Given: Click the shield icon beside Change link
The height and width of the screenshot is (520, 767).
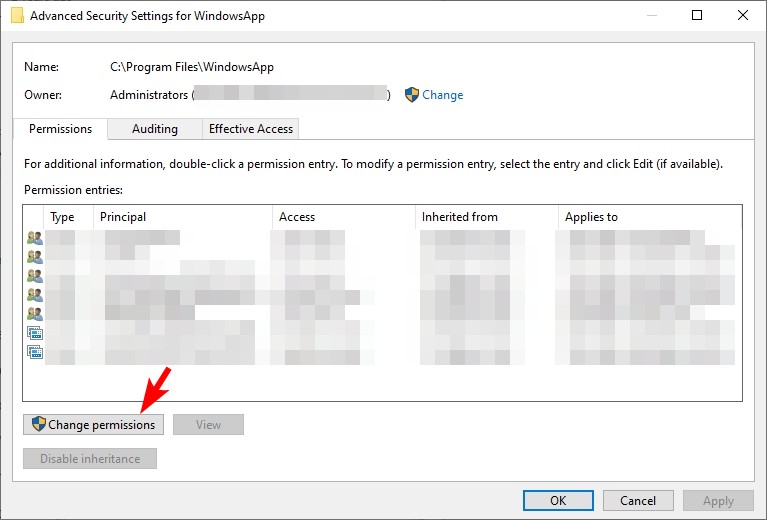Looking at the screenshot, I should pyautogui.click(x=412, y=95).
